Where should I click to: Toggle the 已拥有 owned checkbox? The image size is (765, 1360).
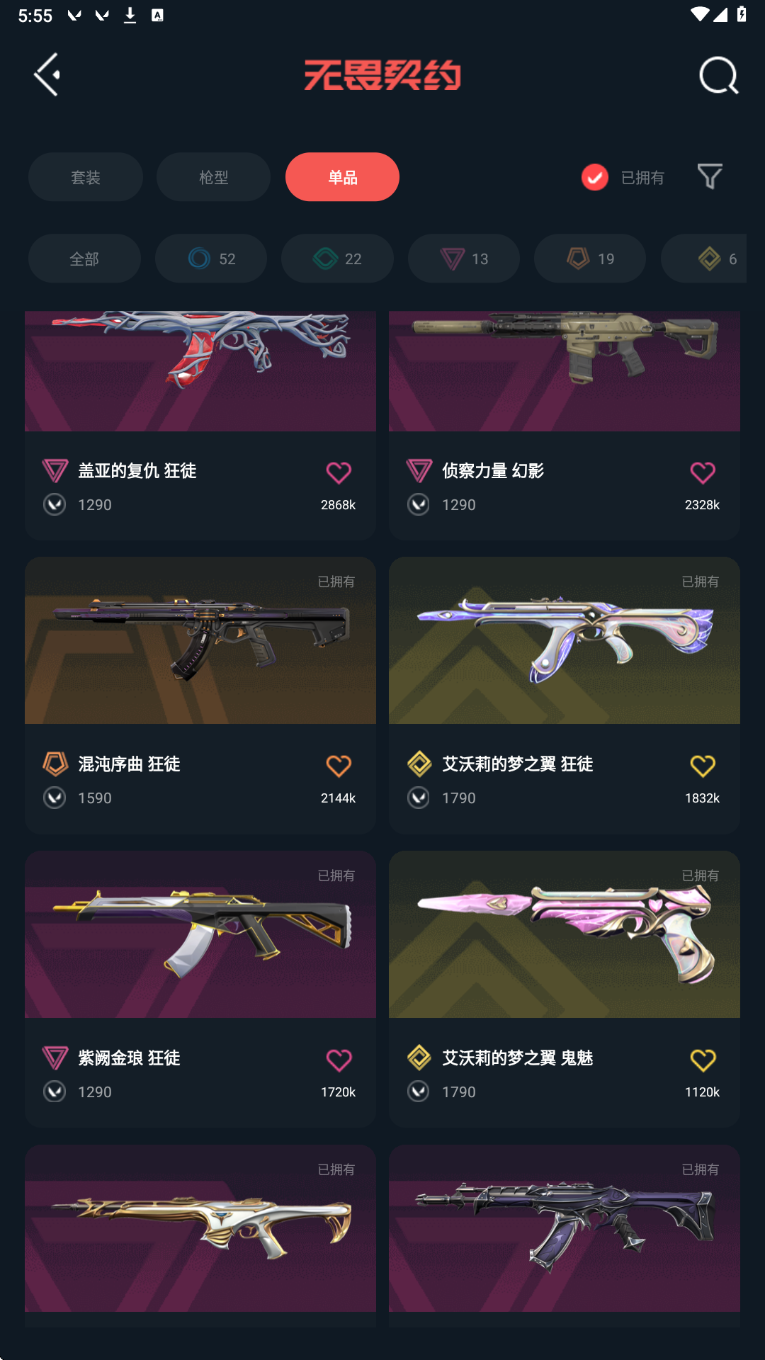[x=595, y=177]
